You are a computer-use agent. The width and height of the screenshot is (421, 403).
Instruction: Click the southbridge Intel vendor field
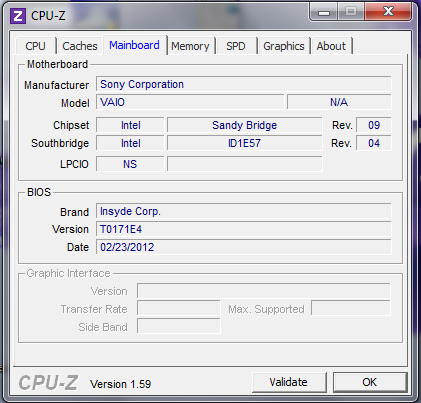click(130, 143)
